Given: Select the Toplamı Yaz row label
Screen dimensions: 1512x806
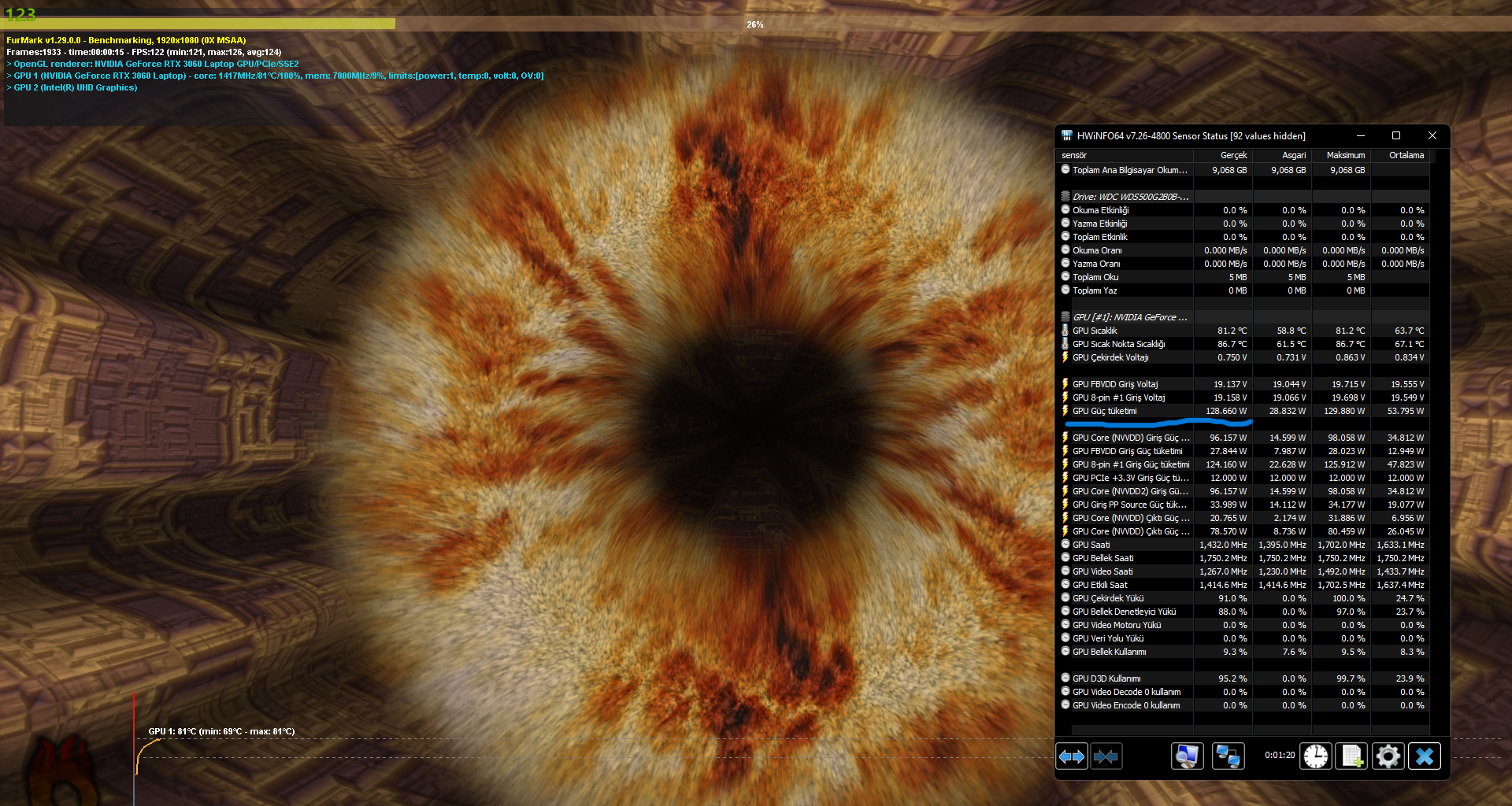Looking at the screenshot, I should tap(1095, 290).
